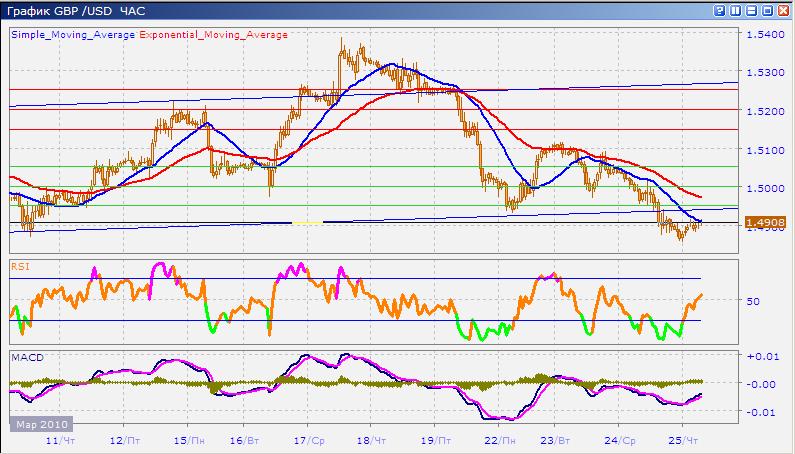Click the 25/Чт date label
795x454 pixels.
coord(683,440)
